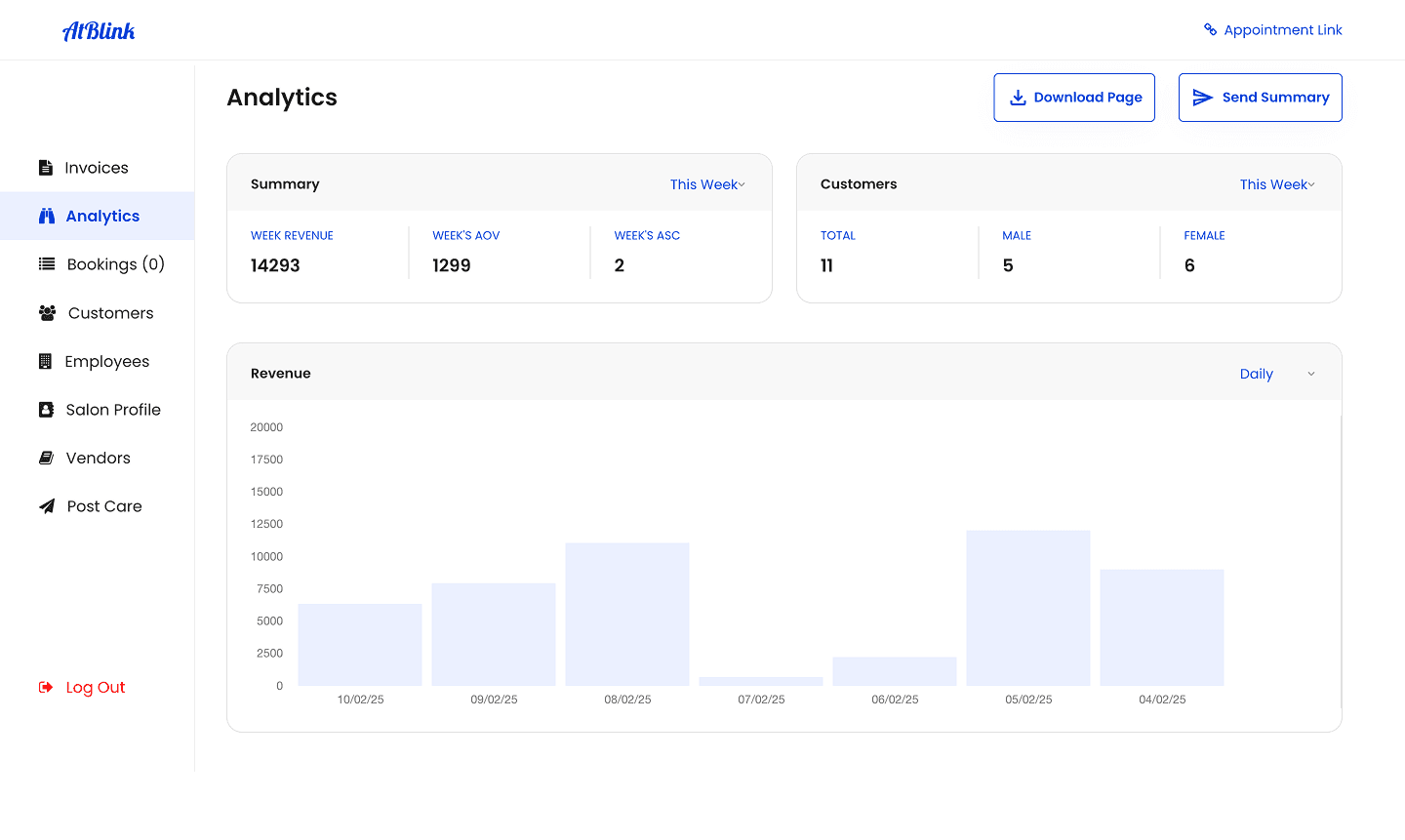Click the Customers group icon
The height and width of the screenshot is (840, 1405).
(47, 313)
